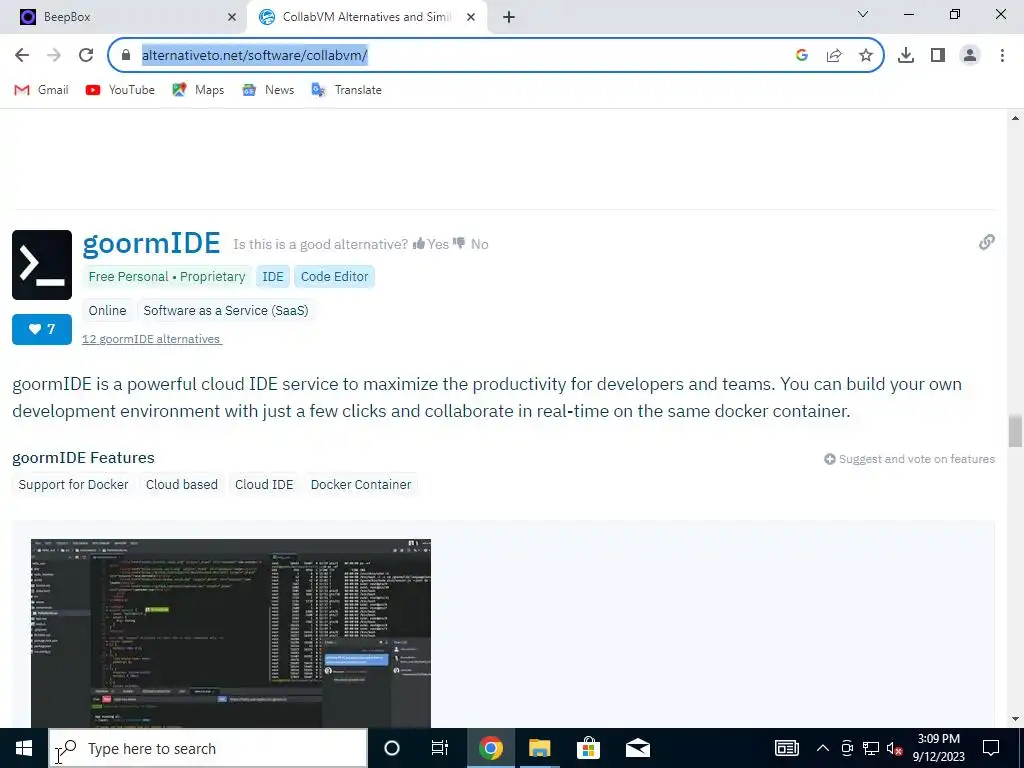
Task: Select Docker Container feature tag
Action: (x=361, y=485)
